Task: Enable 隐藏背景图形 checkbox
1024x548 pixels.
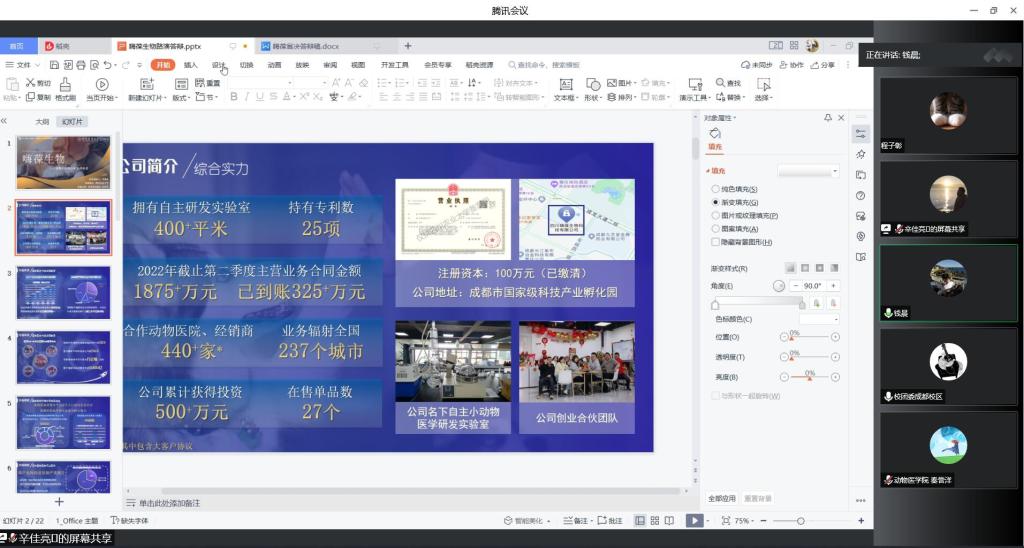Action: [x=714, y=241]
